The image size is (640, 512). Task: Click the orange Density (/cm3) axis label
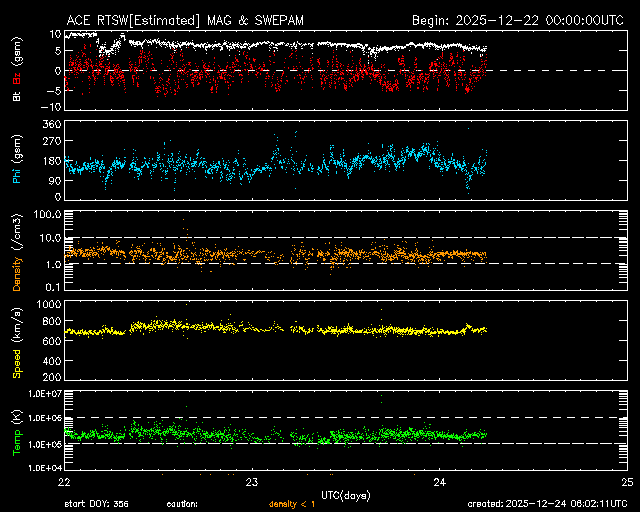click(x=17, y=254)
